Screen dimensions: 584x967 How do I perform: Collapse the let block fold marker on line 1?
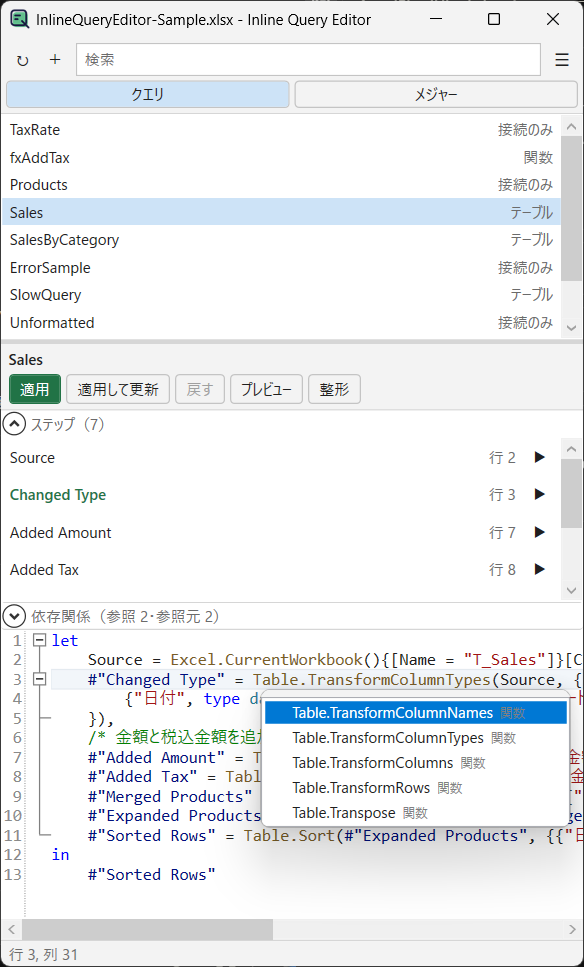click(39, 641)
